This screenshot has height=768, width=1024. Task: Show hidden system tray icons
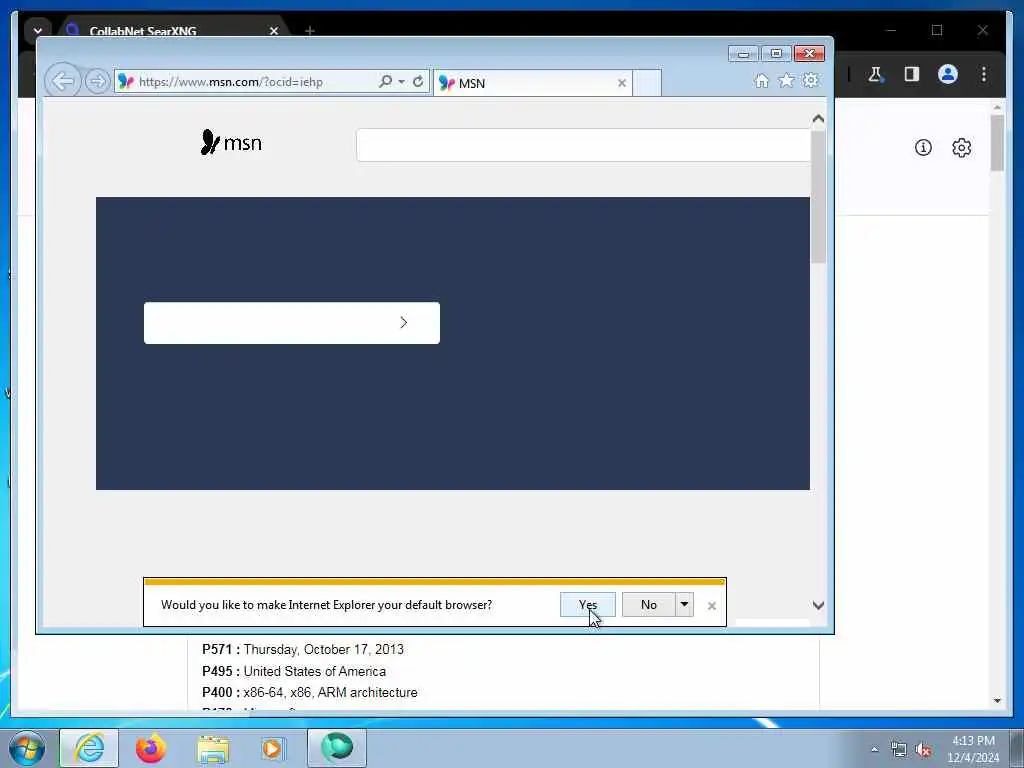pyautogui.click(x=874, y=749)
